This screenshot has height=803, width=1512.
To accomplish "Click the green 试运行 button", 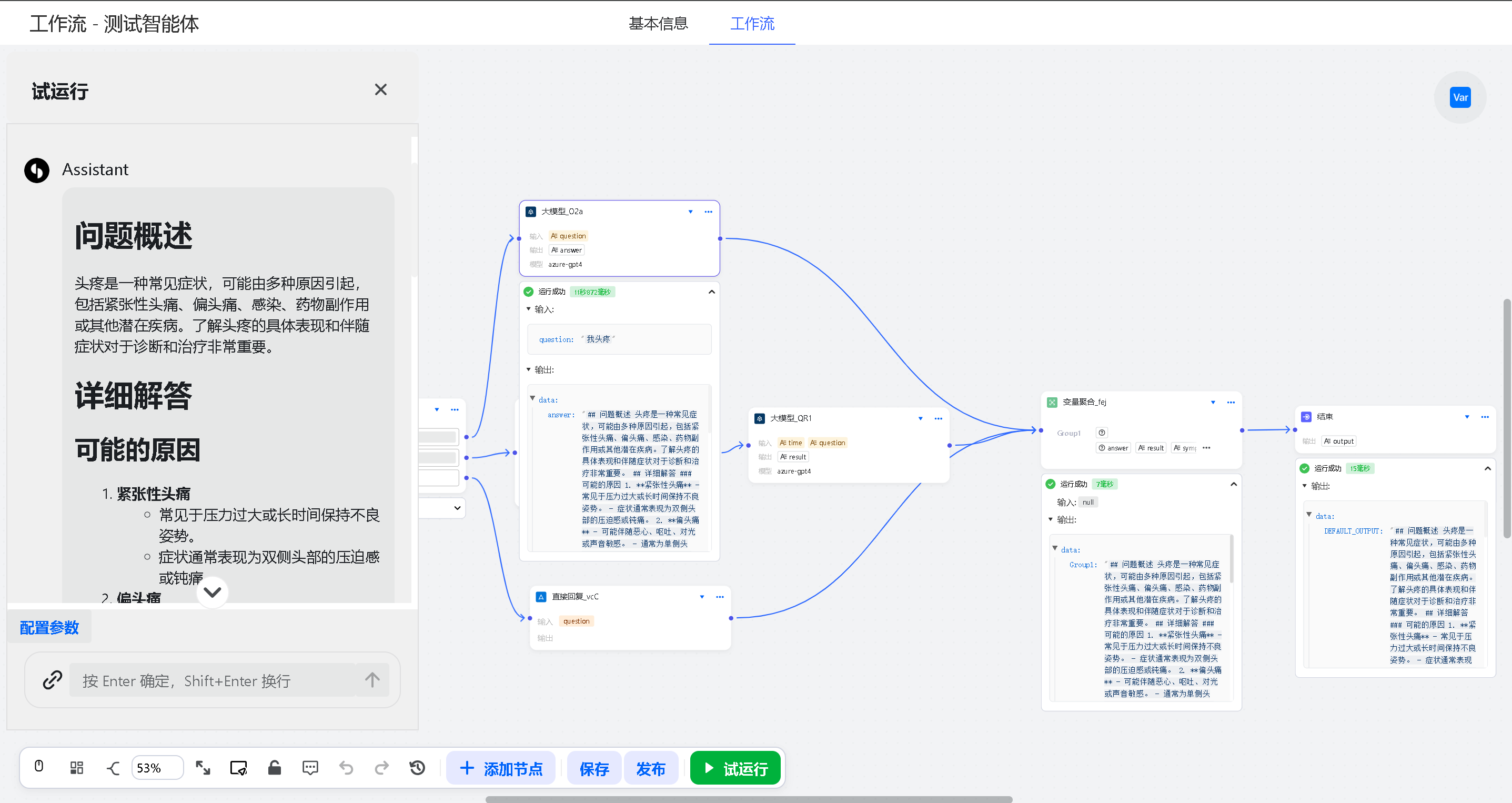I will click(735, 768).
